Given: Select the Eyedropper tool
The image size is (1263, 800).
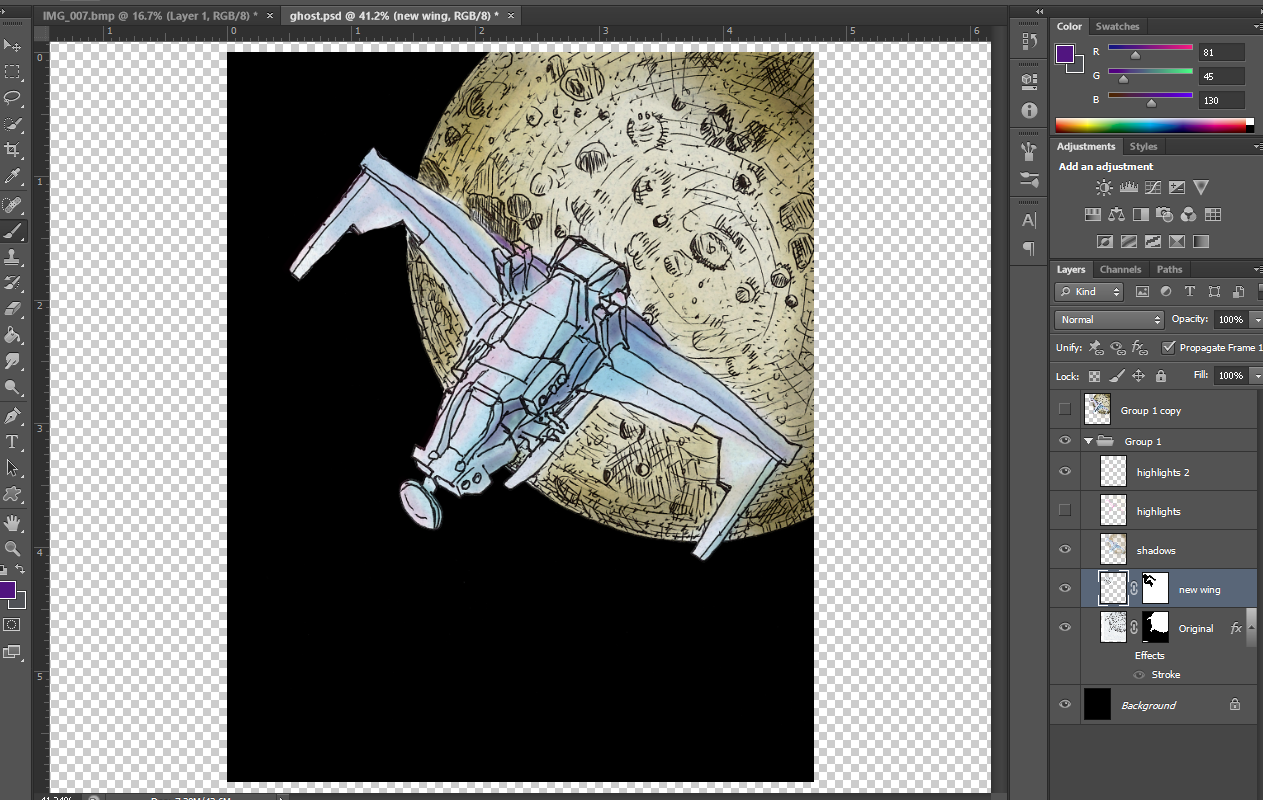Looking at the screenshot, I should click(13, 177).
